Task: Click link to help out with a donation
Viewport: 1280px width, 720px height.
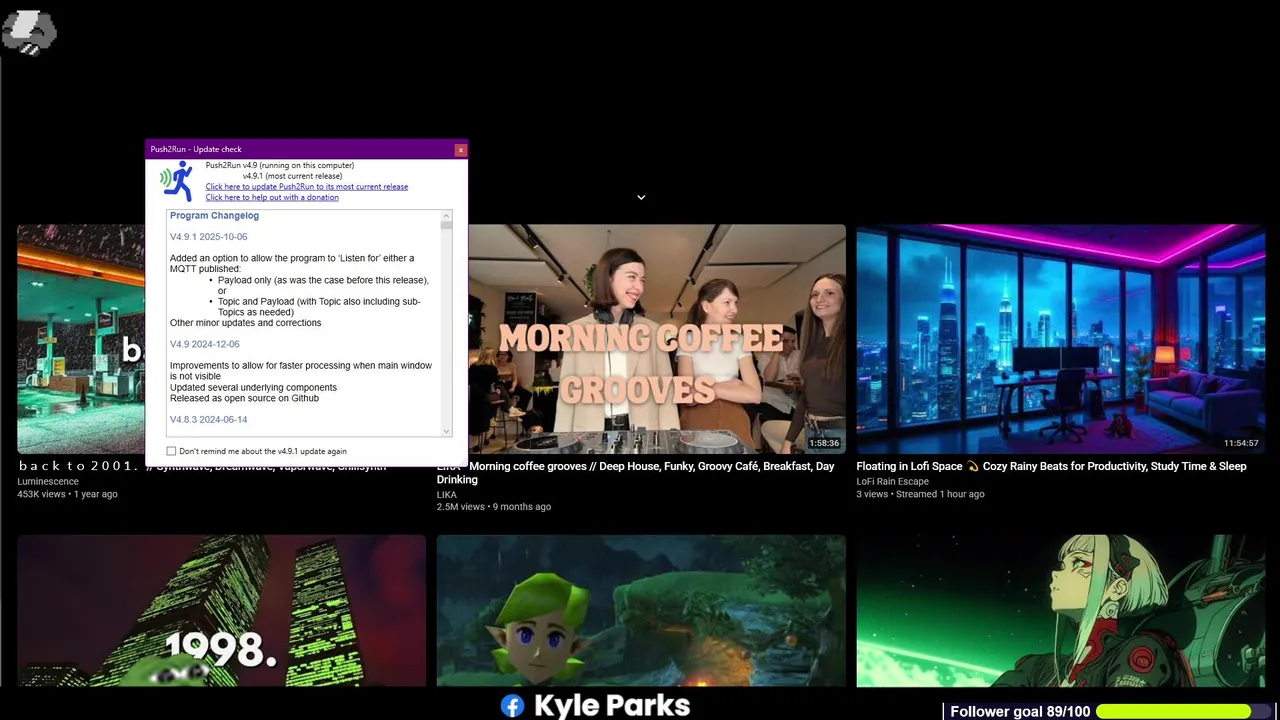Action: point(272,197)
